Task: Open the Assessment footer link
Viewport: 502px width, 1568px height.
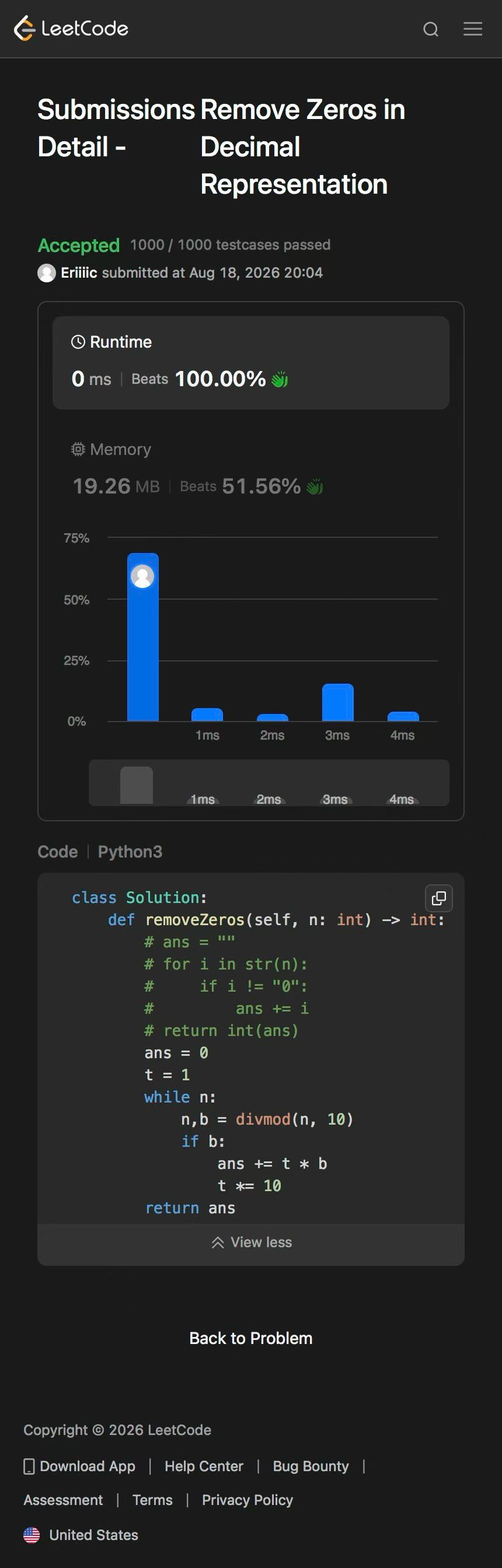Action: point(64,1500)
